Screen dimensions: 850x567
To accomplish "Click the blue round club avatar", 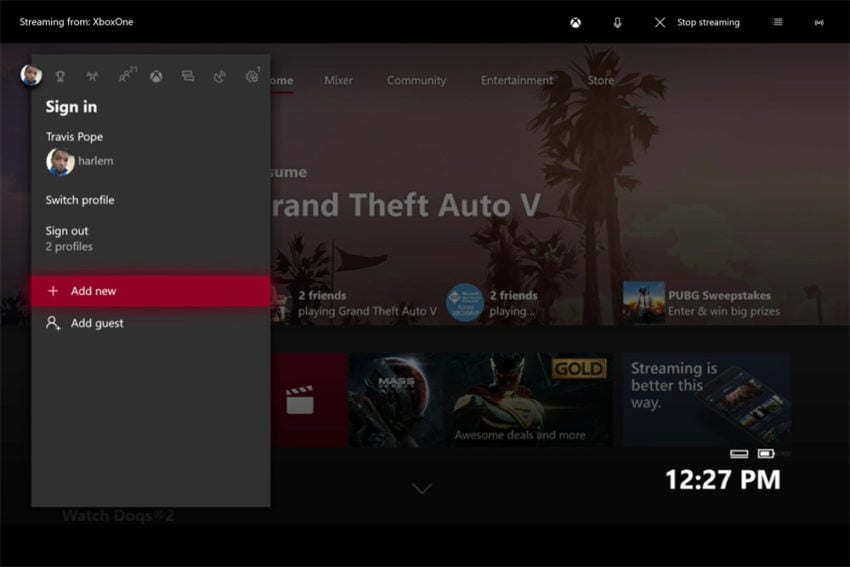I will [x=465, y=302].
